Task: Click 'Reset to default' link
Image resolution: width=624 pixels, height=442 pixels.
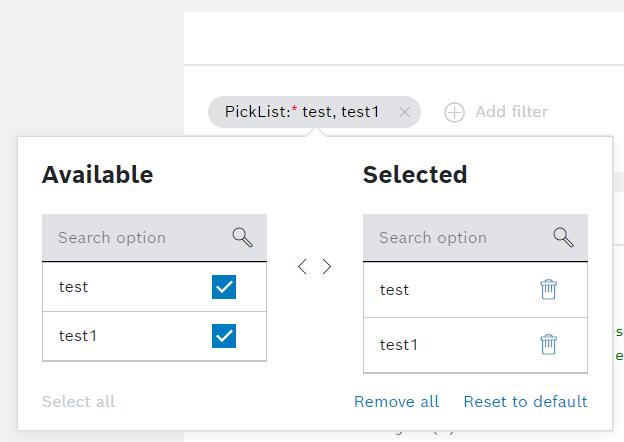Action: [x=525, y=402]
